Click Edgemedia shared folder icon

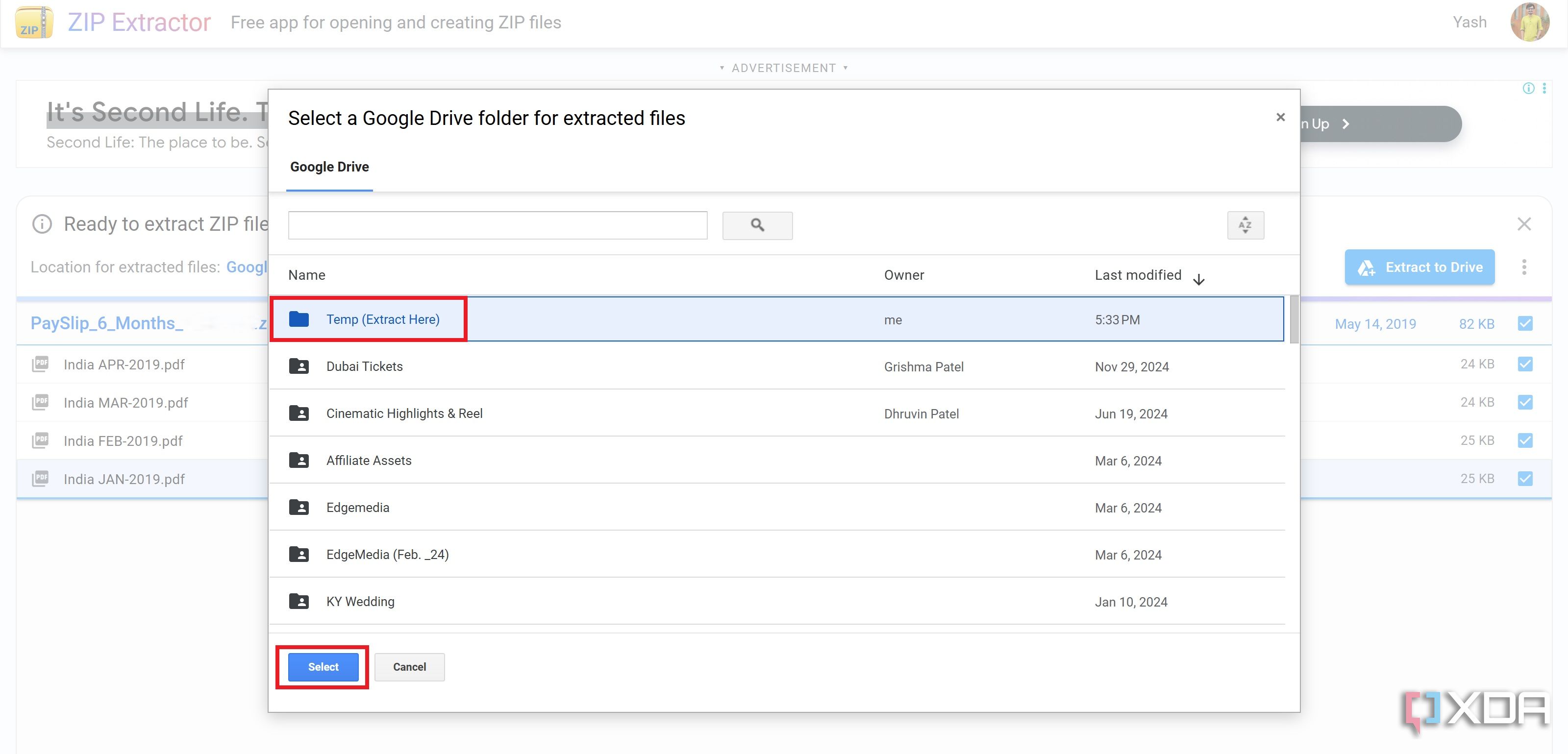point(299,508)
